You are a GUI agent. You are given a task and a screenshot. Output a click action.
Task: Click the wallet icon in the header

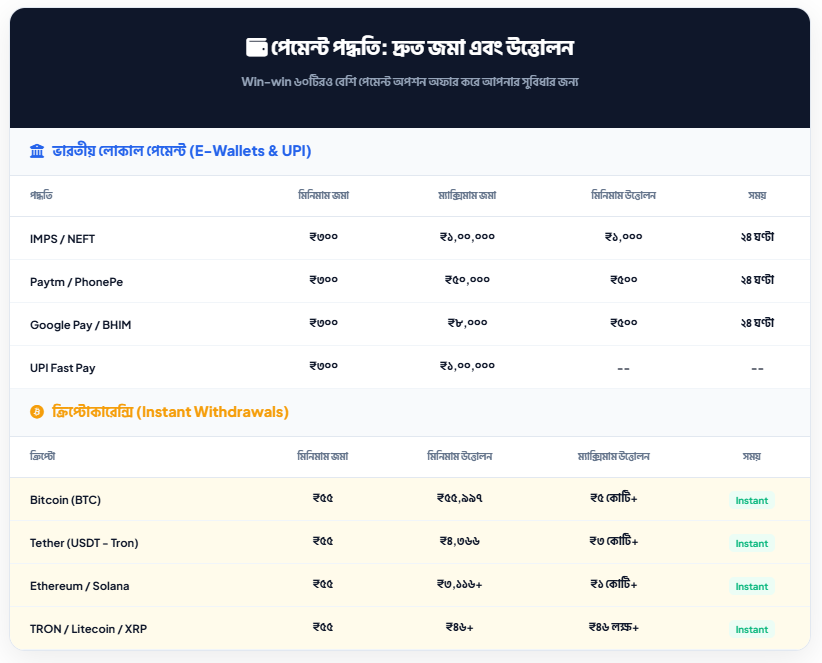256,47
